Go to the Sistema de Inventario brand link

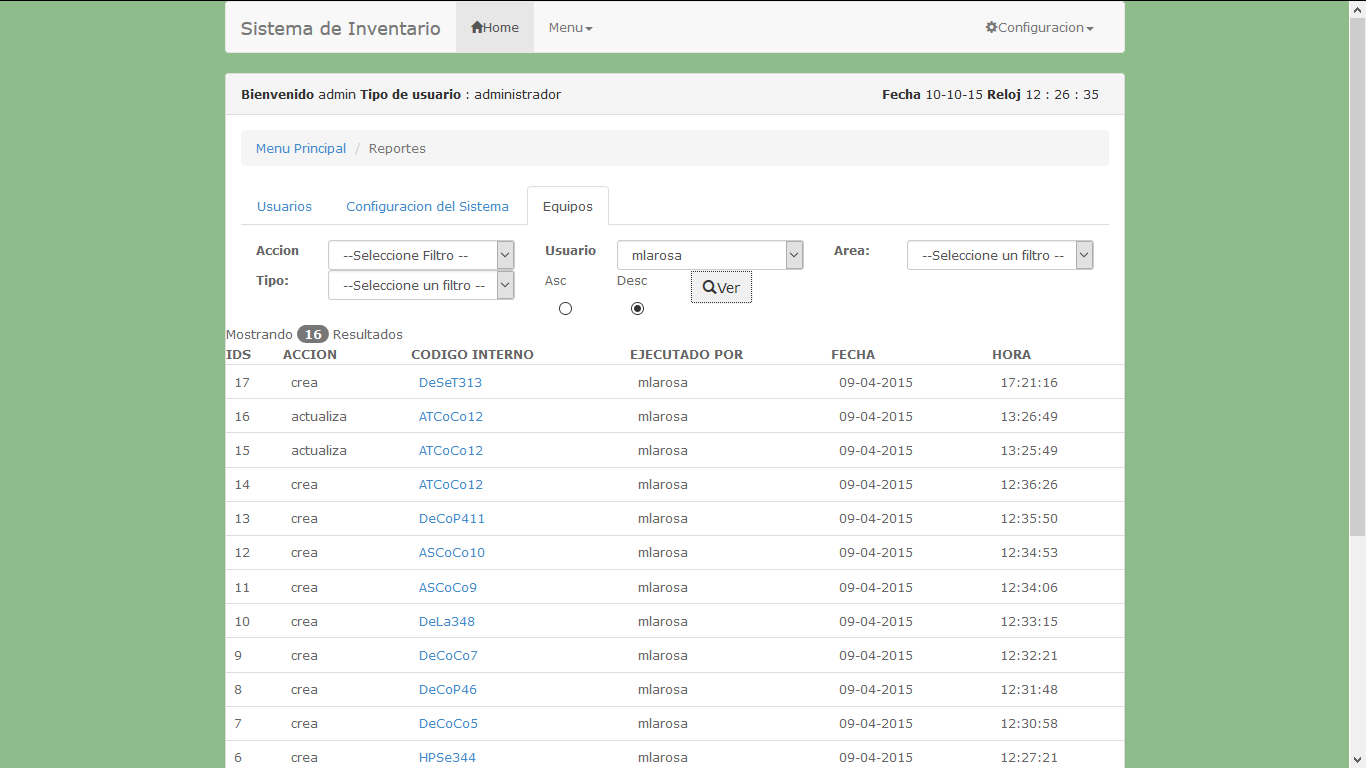(x=340, y=28)
